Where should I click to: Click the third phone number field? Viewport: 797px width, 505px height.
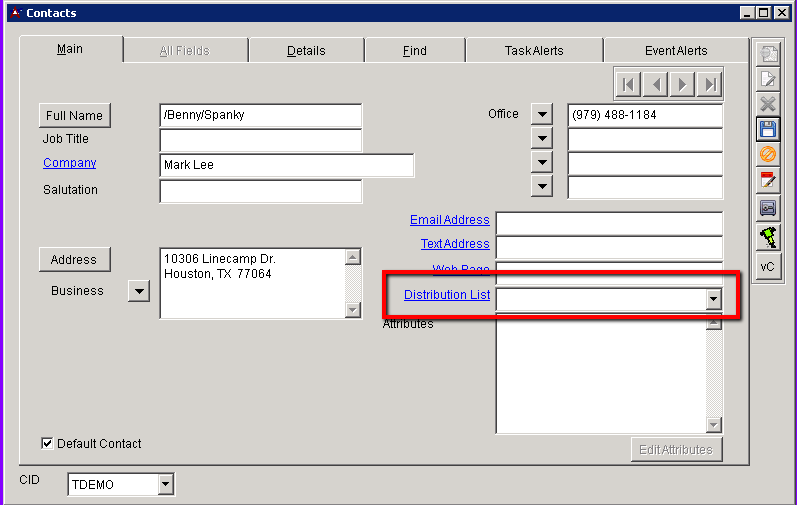(x=645, y=164)
